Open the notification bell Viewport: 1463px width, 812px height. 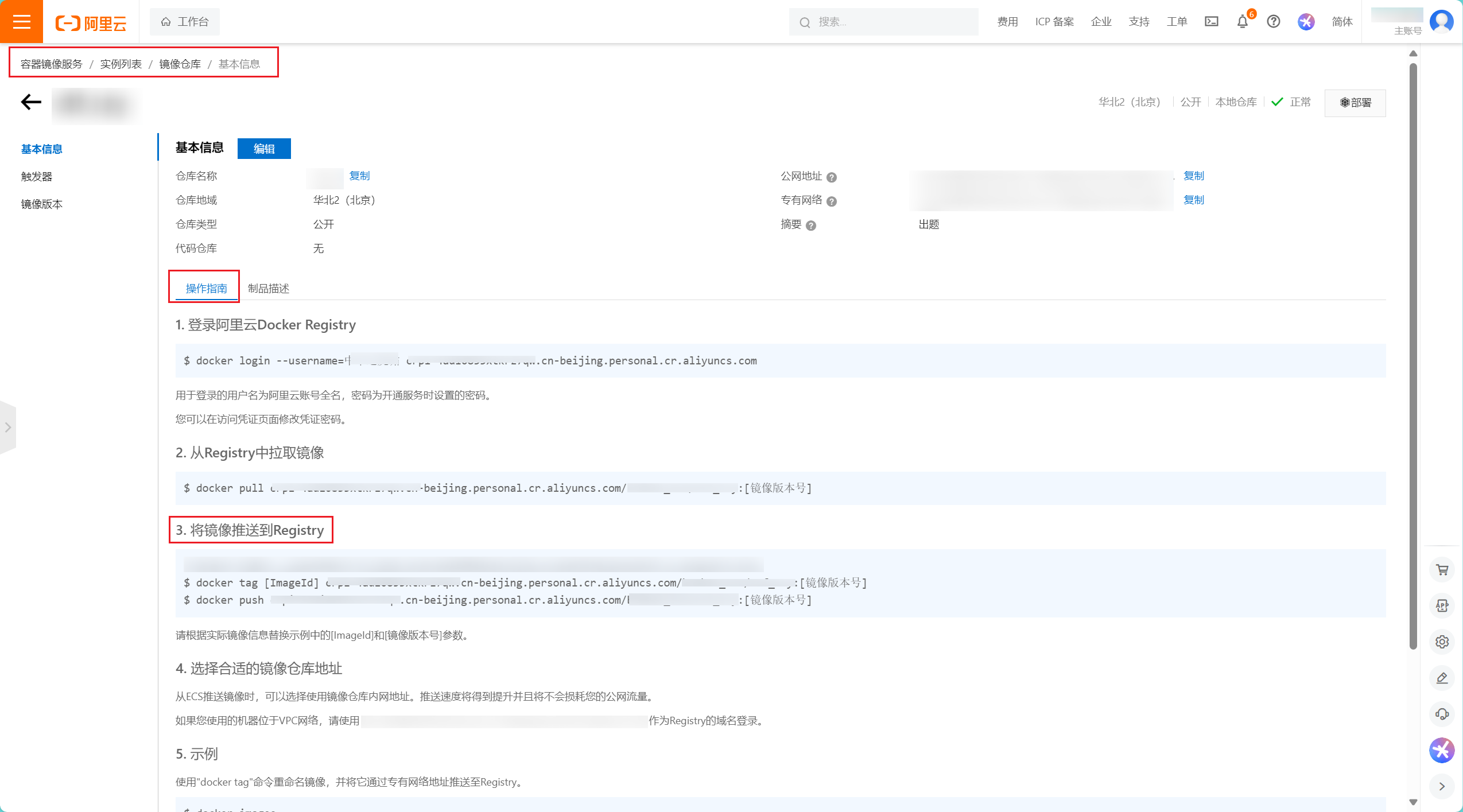[x=1242, y=22]
